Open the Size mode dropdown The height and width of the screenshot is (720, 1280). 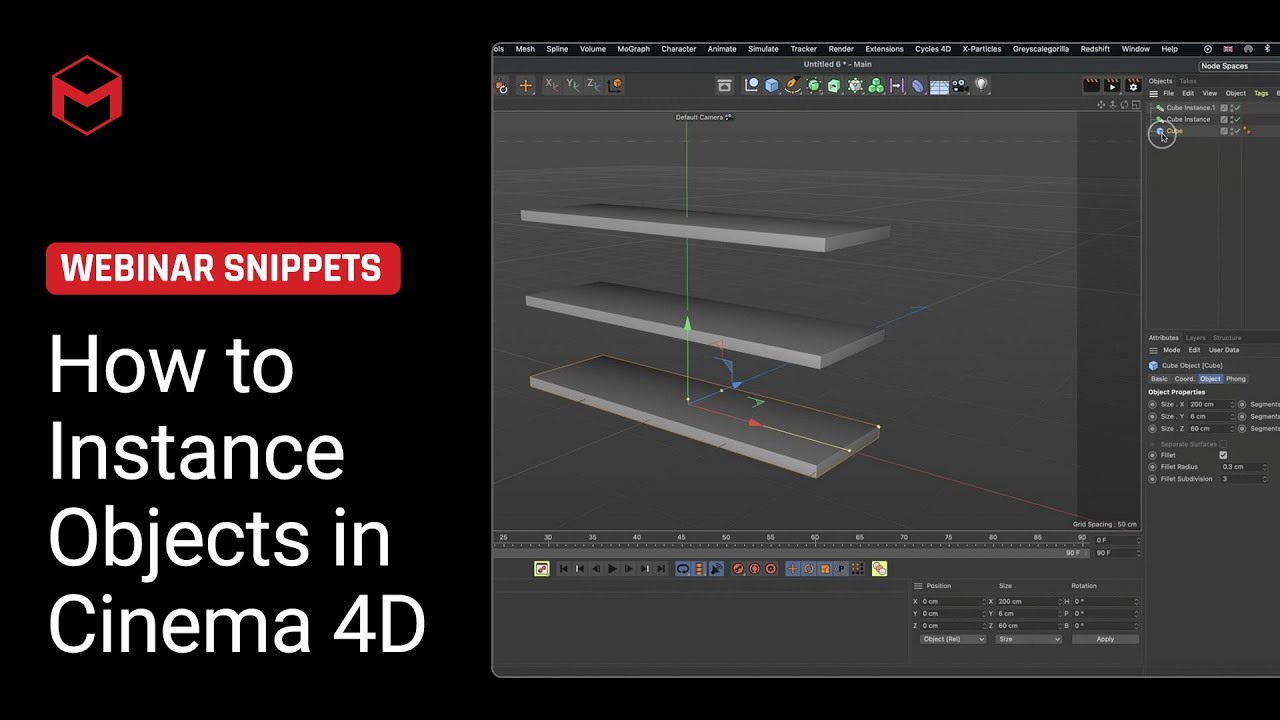tap(1029, 639)
